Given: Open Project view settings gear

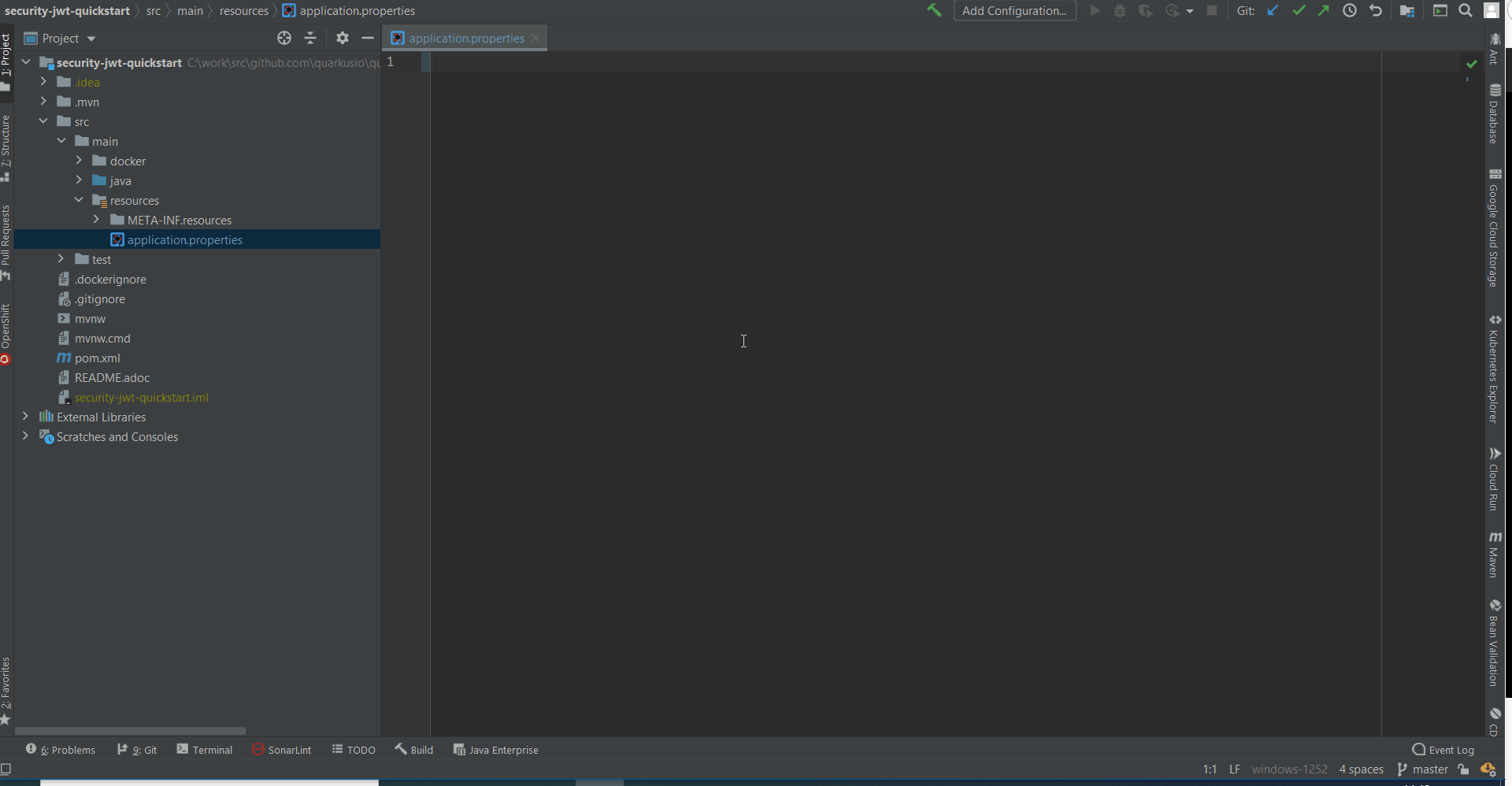Looking at the screenshot, I should point(342,38).
